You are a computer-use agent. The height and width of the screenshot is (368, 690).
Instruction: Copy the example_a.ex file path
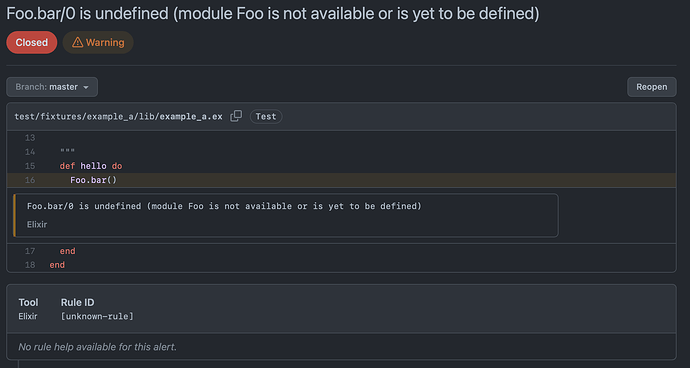236,116
